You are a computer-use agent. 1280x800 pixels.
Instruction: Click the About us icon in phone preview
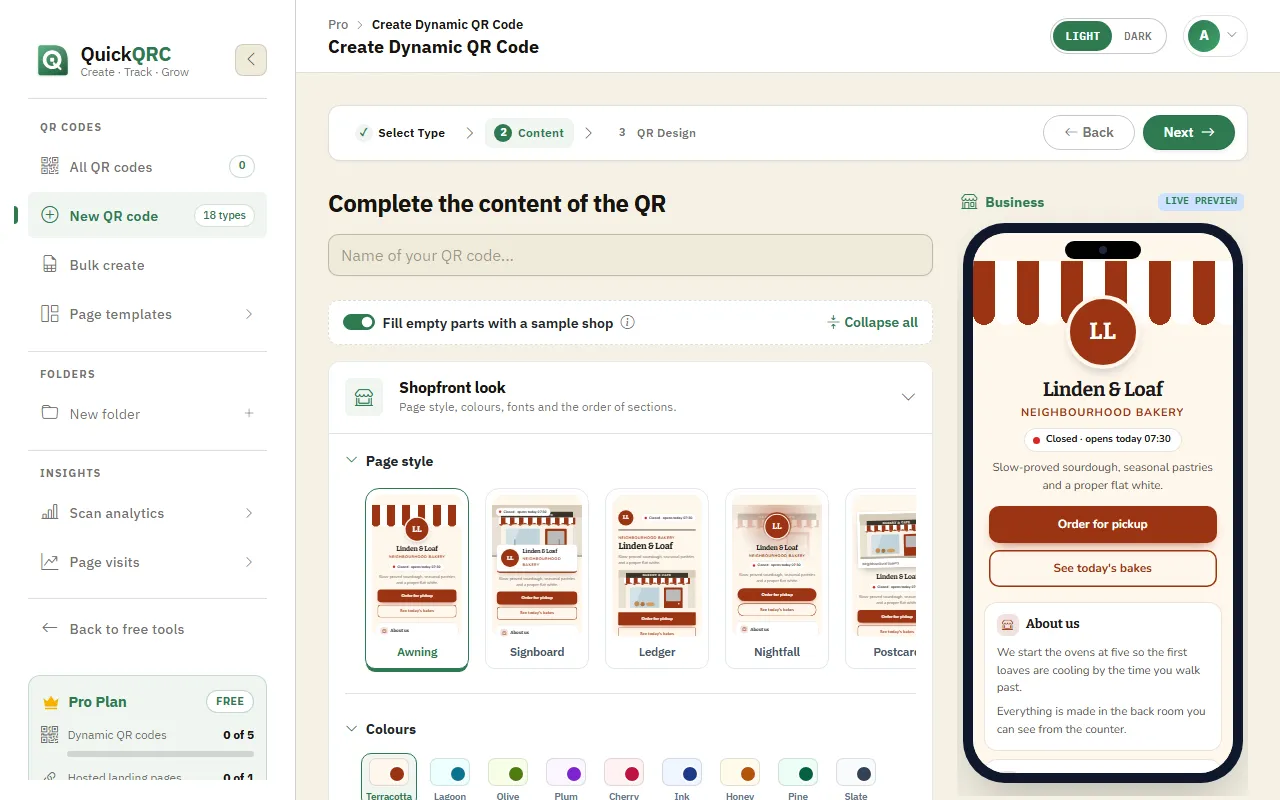tap(1008, 624)
